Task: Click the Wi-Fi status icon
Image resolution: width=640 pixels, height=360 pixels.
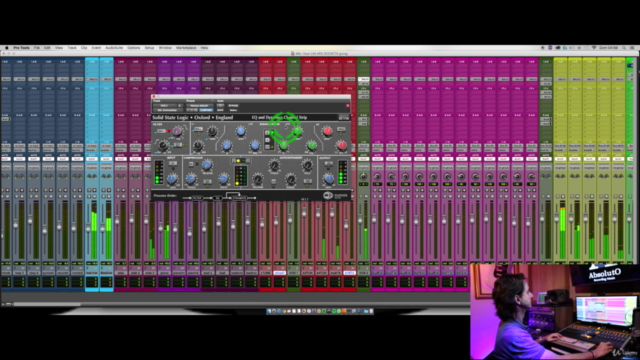Action: (594, 48)
